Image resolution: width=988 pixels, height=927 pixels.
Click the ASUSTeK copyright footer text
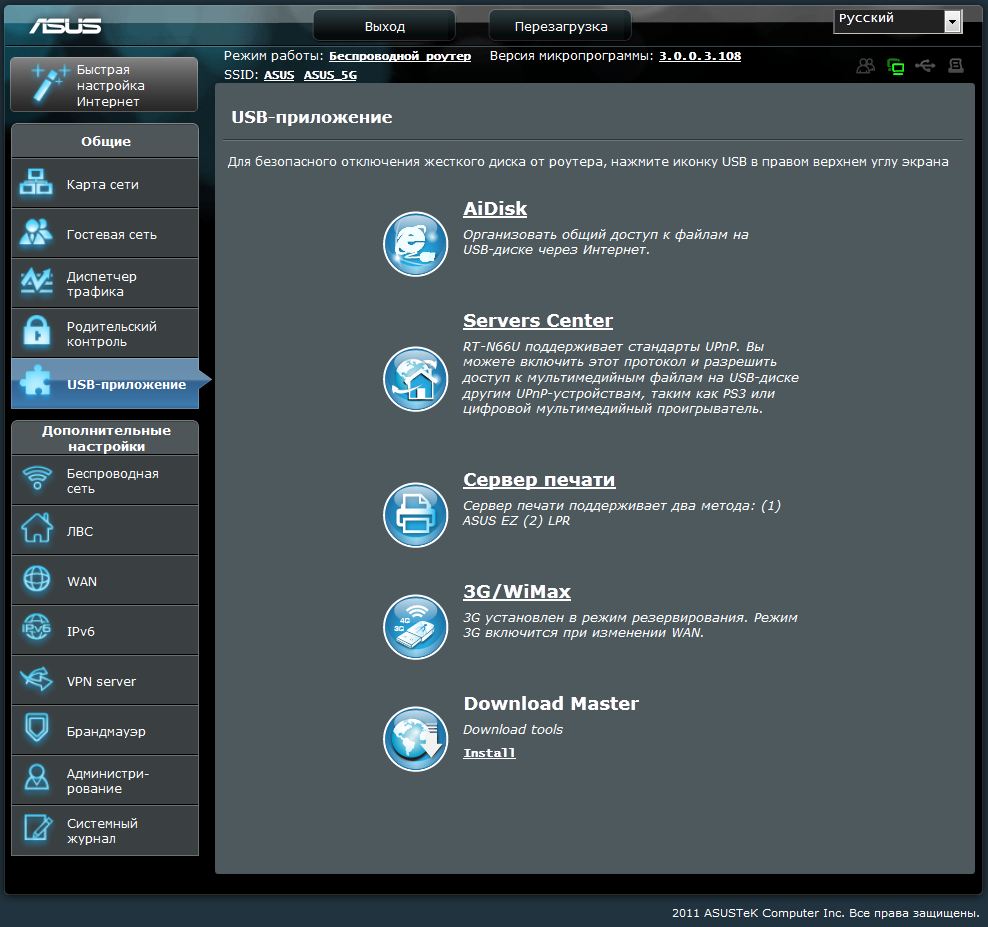coord(825,913)
